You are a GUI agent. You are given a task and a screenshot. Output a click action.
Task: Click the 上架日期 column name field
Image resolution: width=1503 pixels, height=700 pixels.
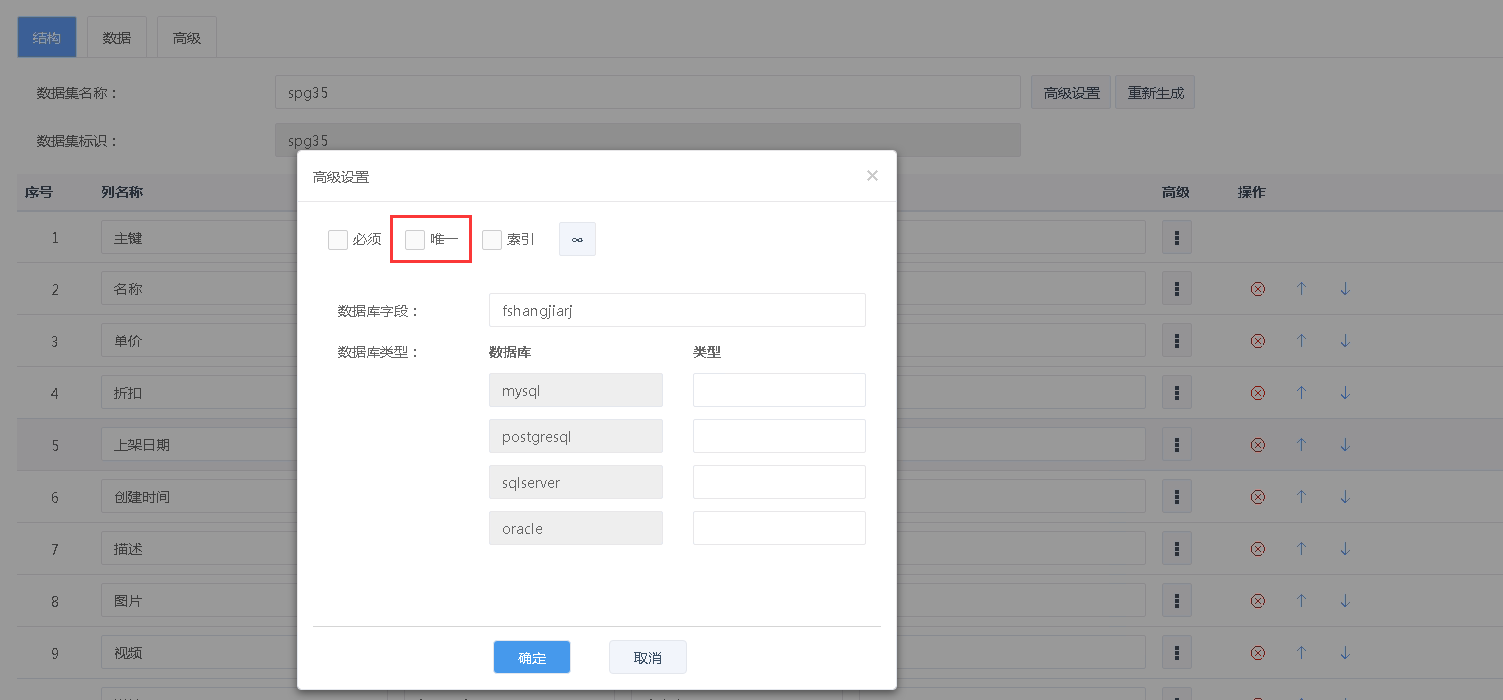198,445
